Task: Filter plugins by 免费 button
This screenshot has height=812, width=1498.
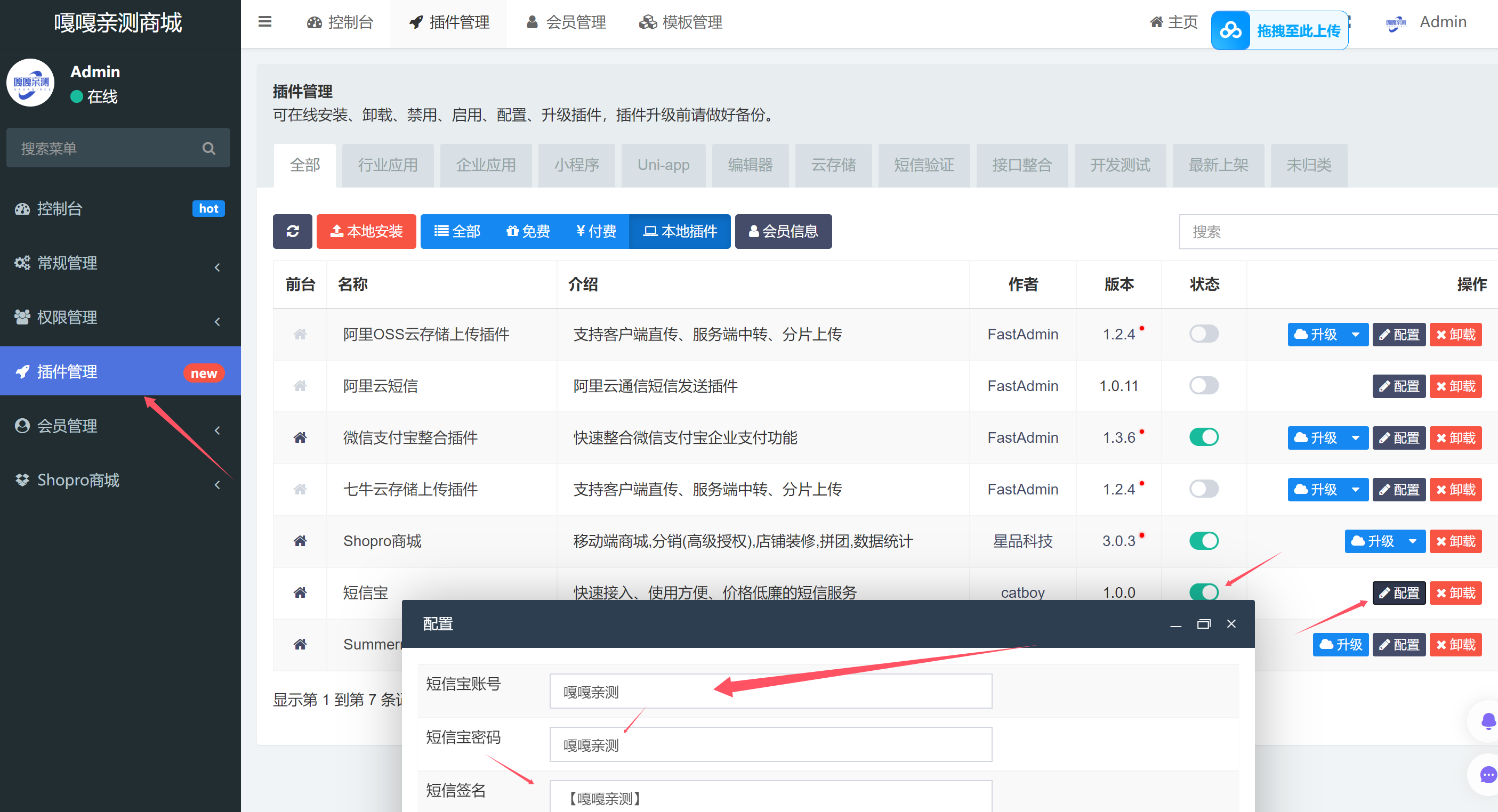Action: pyautogui.click(x=528, y=231)
